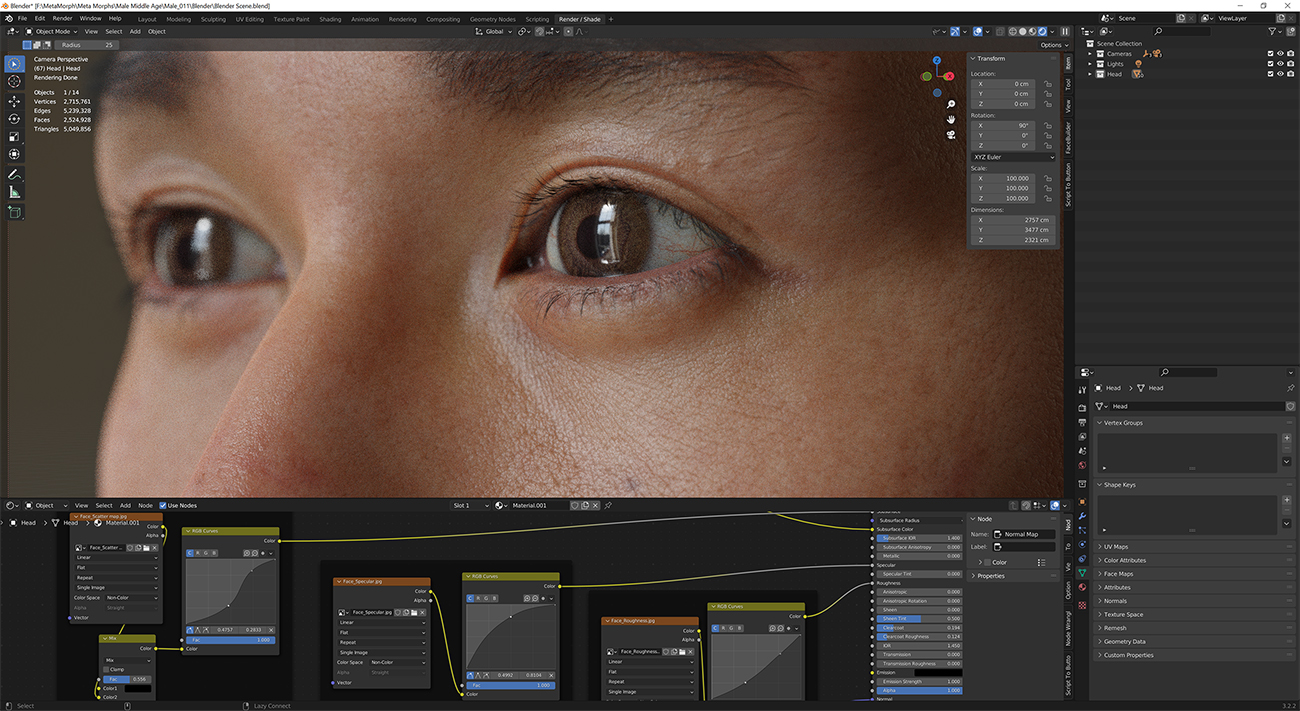Select the Cursor tool in viewport toolbar
The height and width of the screenshot is (711, 1300).
pyautogui.click(x=14, y=82)
